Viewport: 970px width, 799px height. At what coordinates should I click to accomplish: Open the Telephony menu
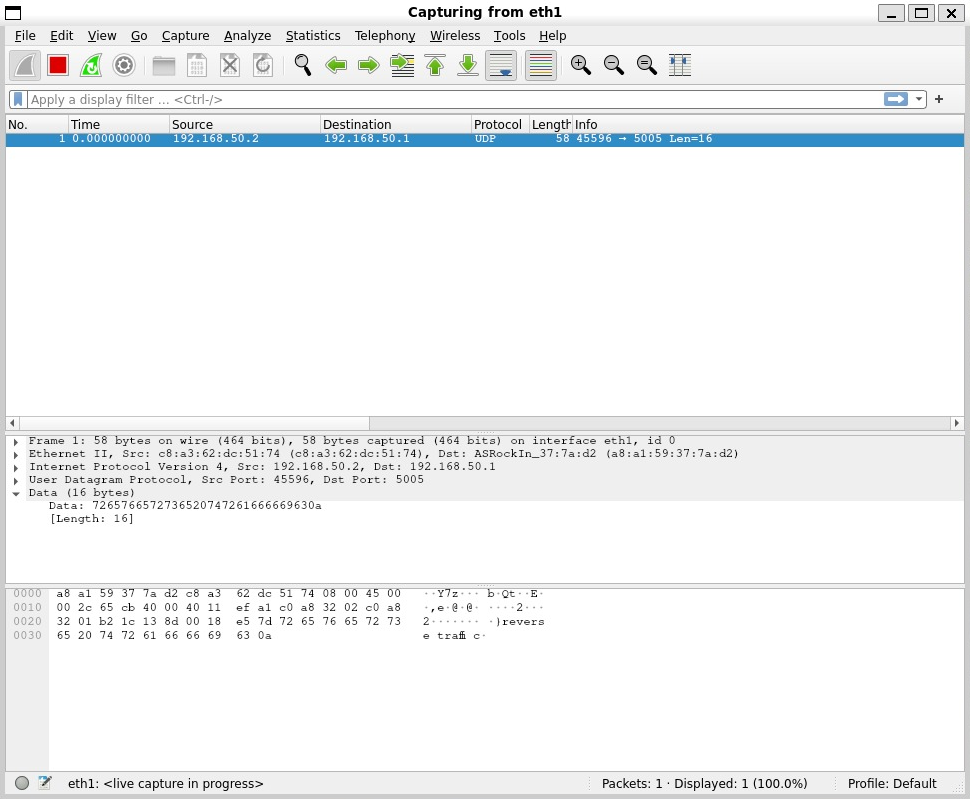point(385,35)
